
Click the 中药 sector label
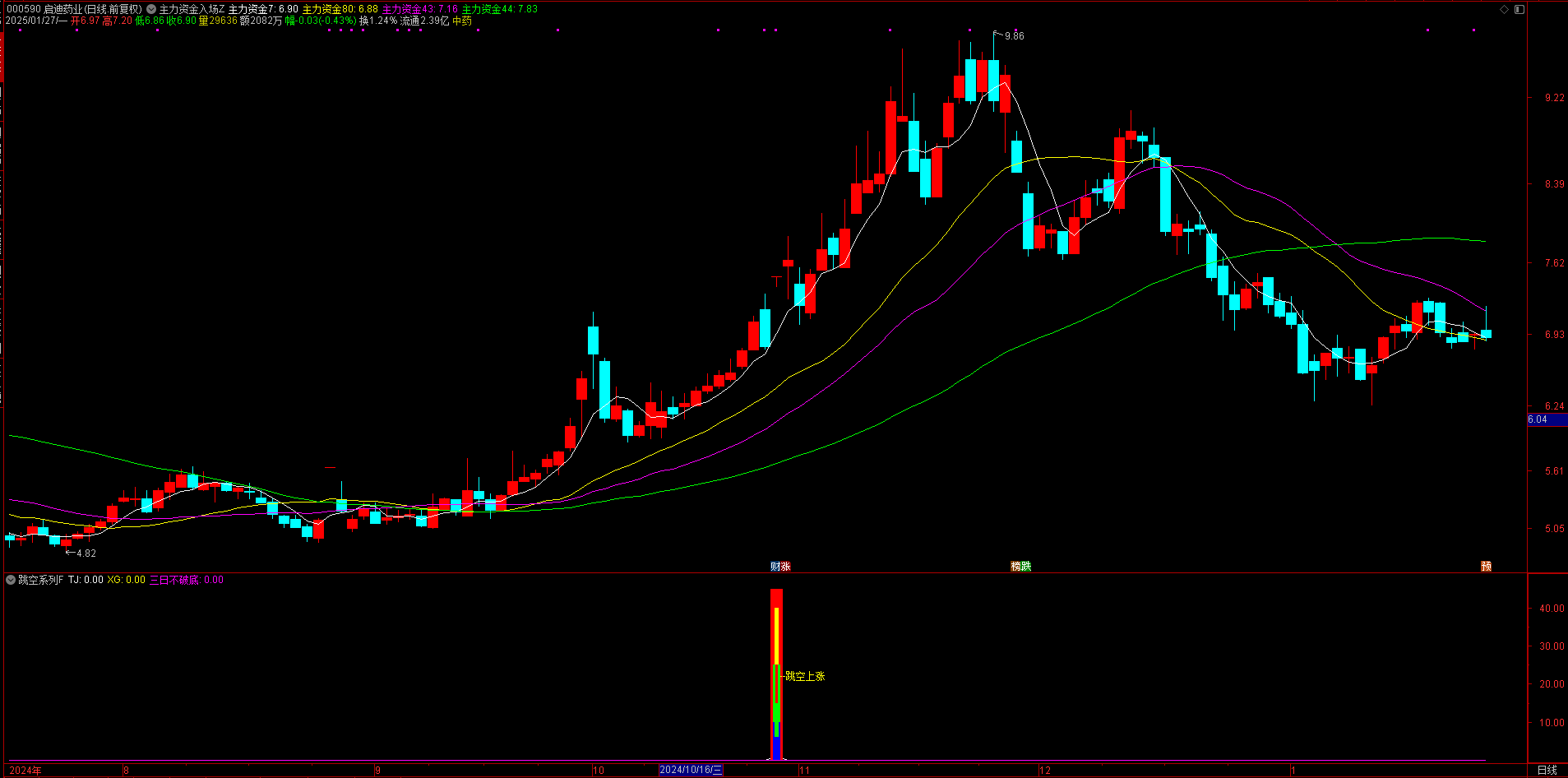tap(462, 21)
